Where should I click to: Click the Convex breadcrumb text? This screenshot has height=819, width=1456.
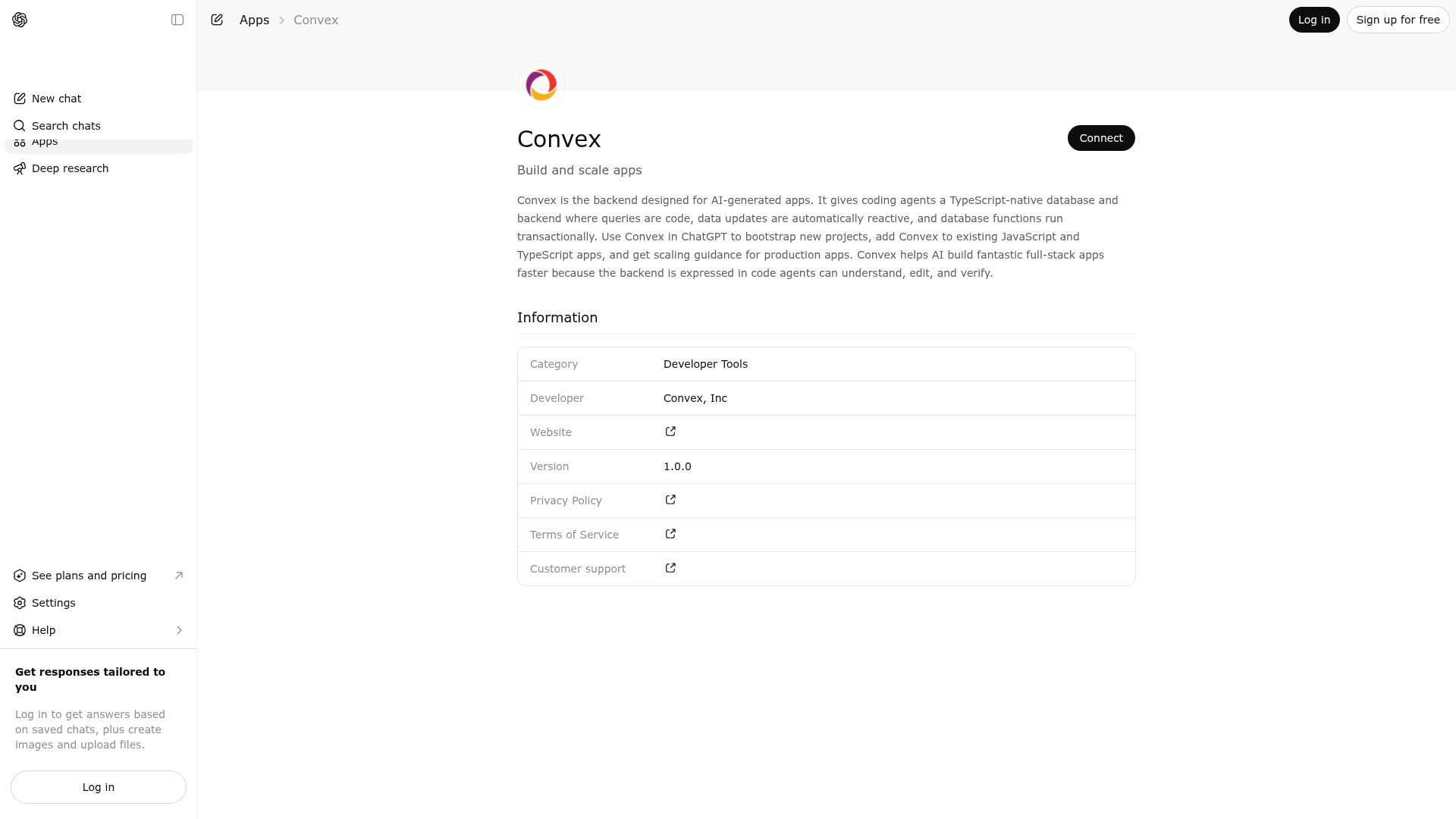(x=315, y=20)
